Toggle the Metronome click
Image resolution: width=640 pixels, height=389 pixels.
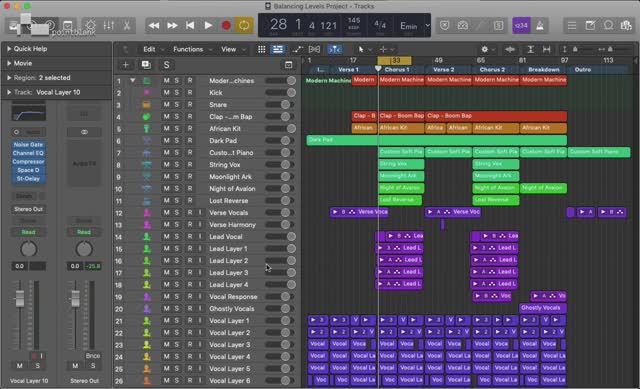coord(540,25)
